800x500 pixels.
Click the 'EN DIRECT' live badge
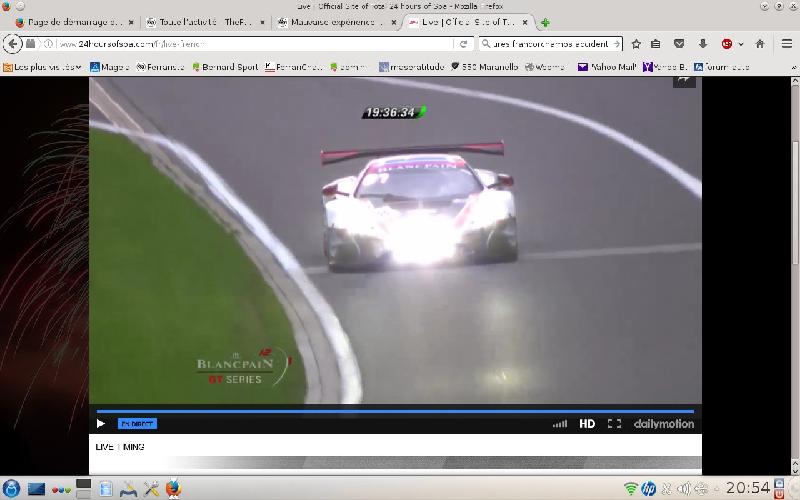(x=137, y=423)
